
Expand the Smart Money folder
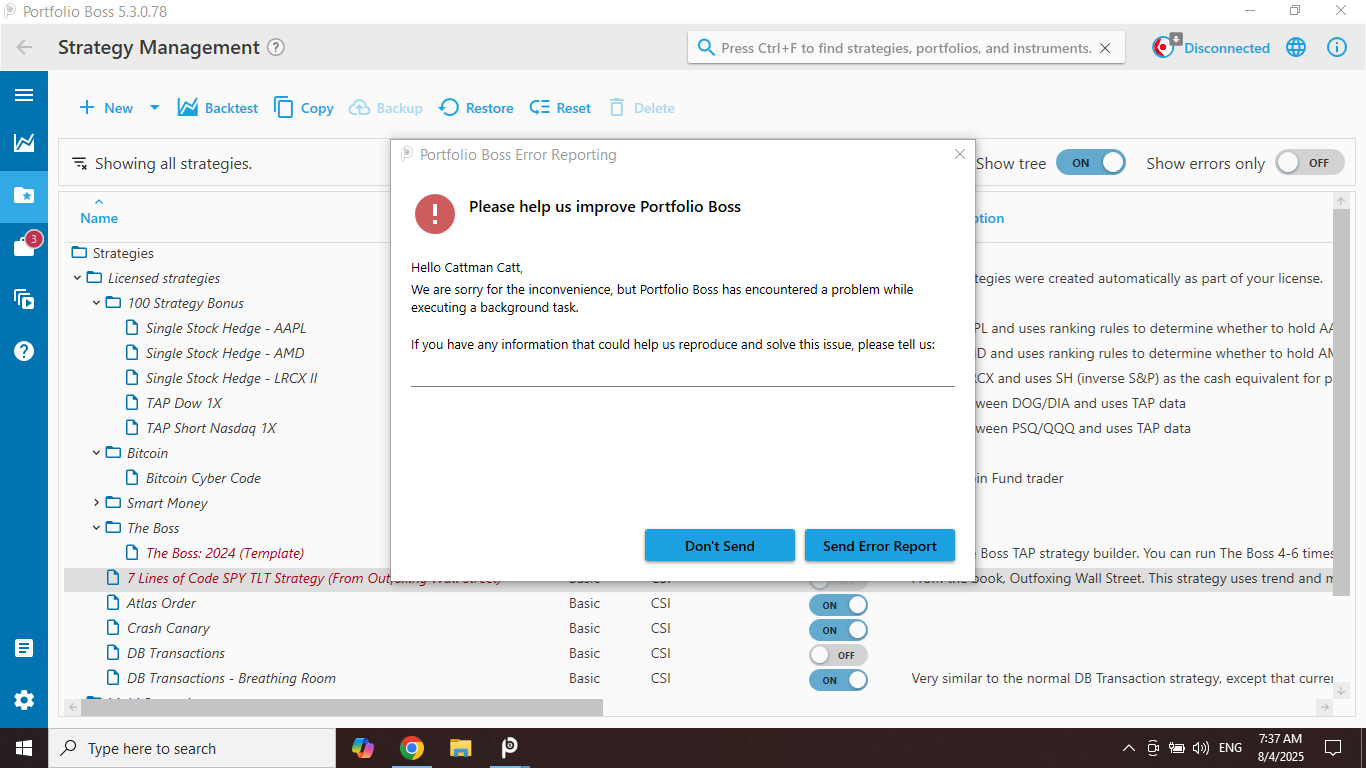[x=97, y=503]
